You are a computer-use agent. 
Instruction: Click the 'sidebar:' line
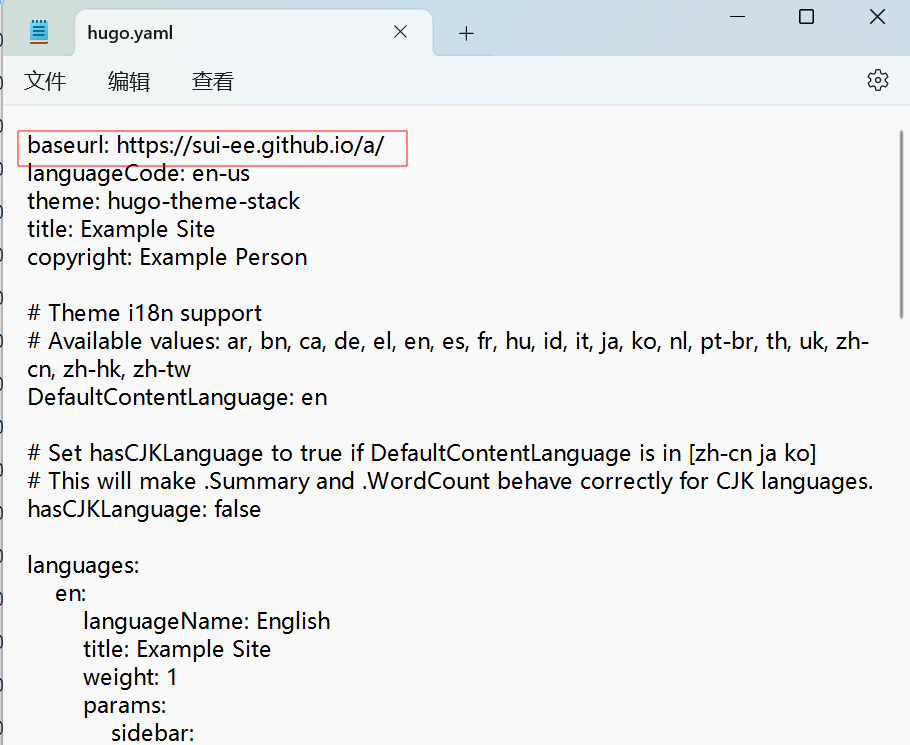pos(153,733)
